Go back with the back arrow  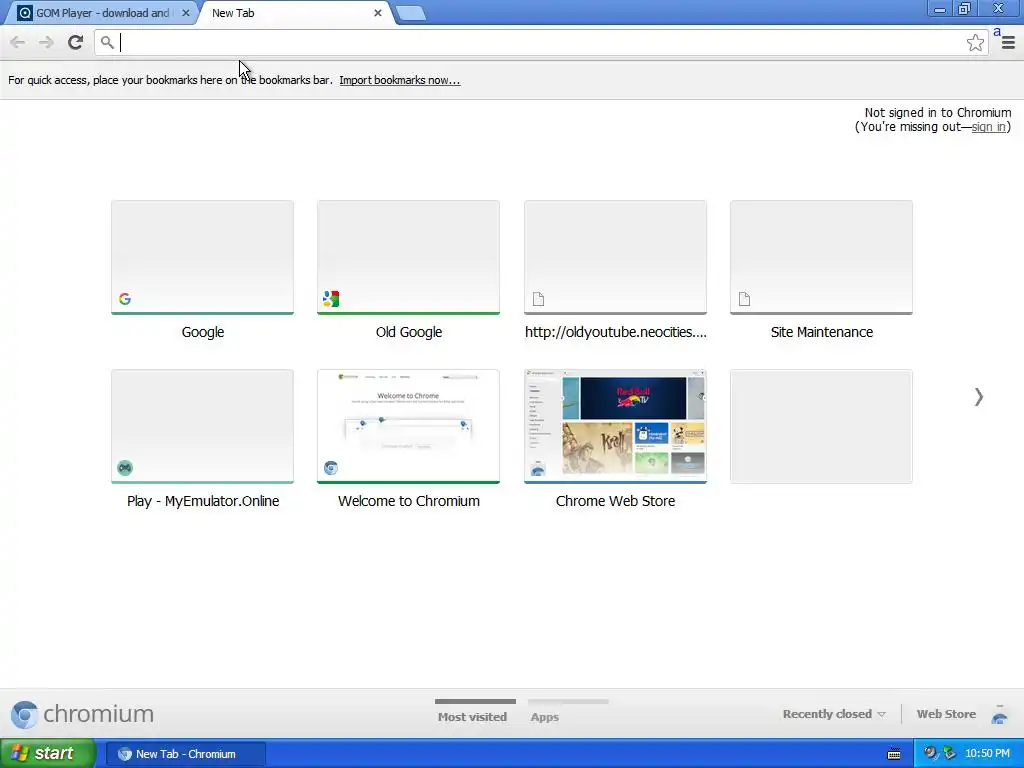point(18,42)
